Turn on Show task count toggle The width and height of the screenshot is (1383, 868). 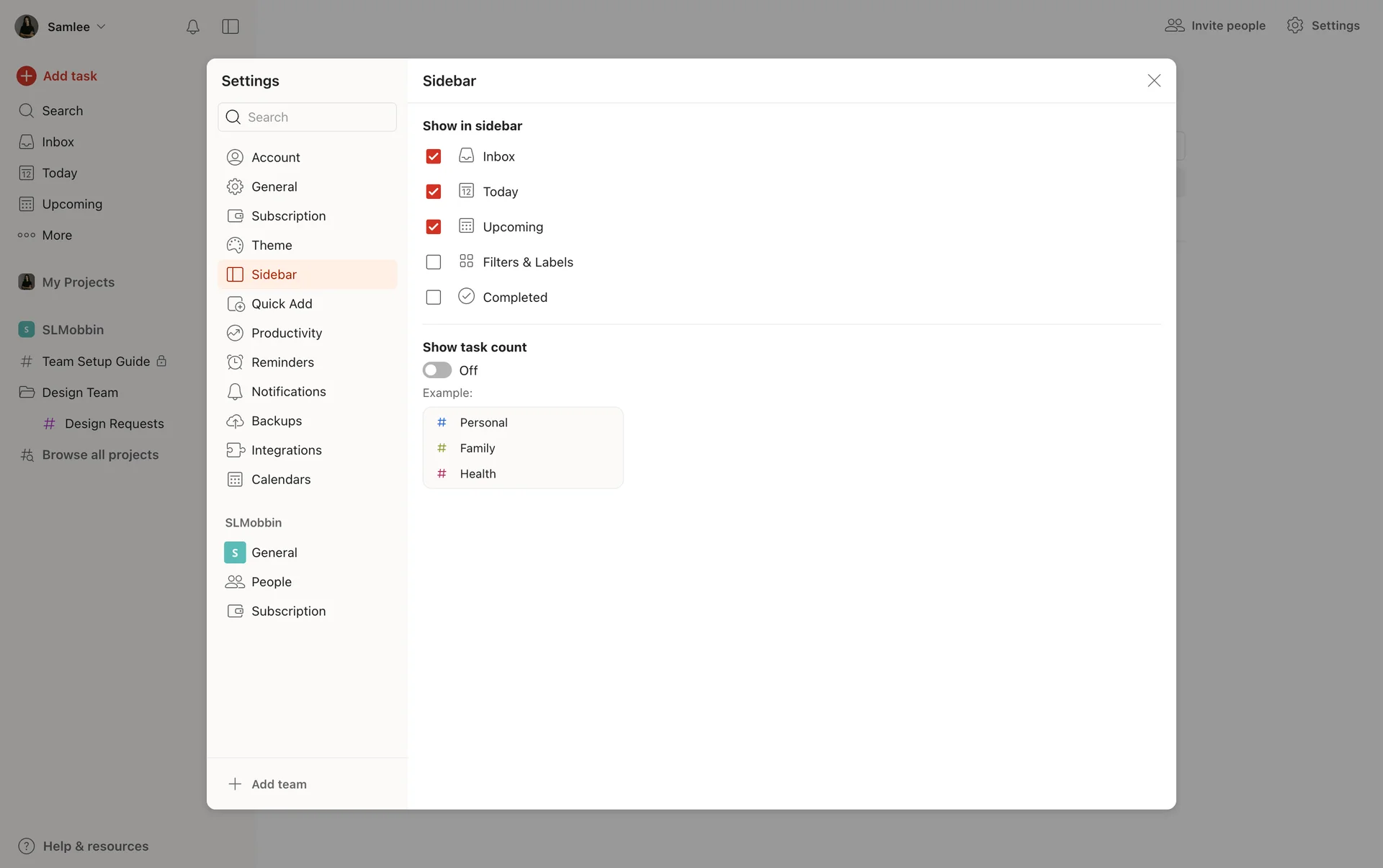[437, 370]
